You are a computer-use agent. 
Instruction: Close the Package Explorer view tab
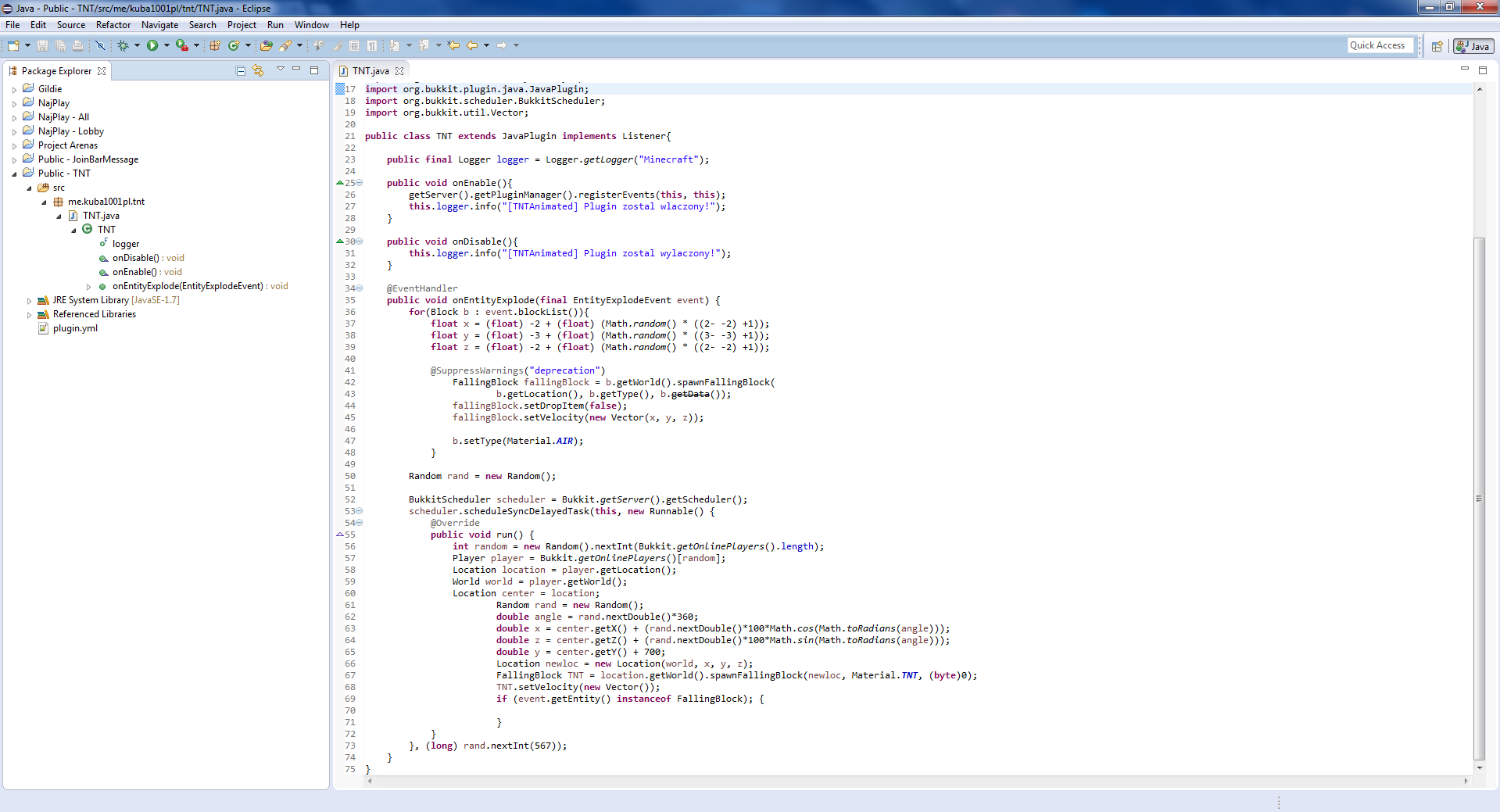(x=102, y=71)
